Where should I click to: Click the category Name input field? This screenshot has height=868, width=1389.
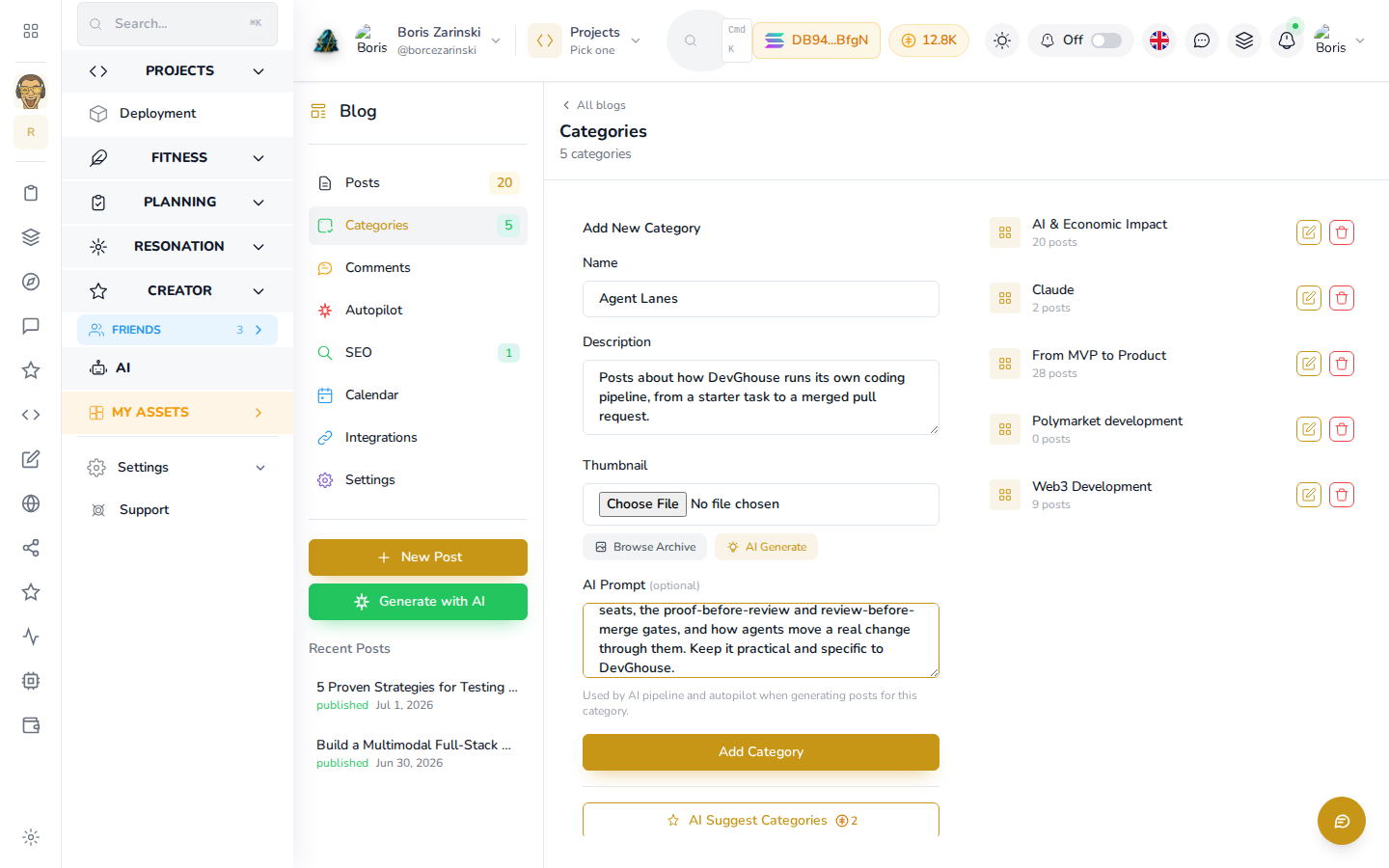(761, 299)
